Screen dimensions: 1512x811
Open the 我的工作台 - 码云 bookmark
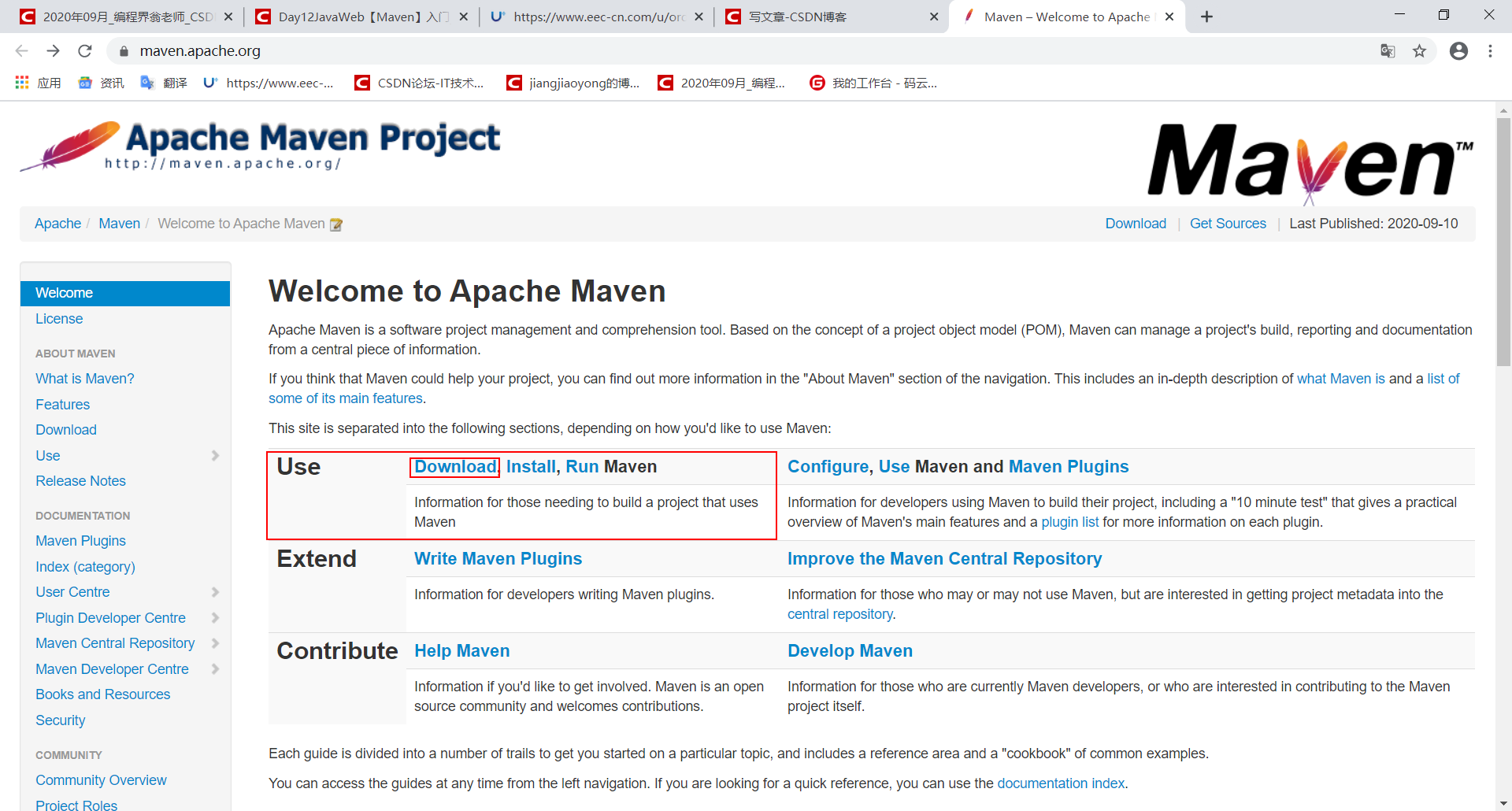tap(873, 83)
